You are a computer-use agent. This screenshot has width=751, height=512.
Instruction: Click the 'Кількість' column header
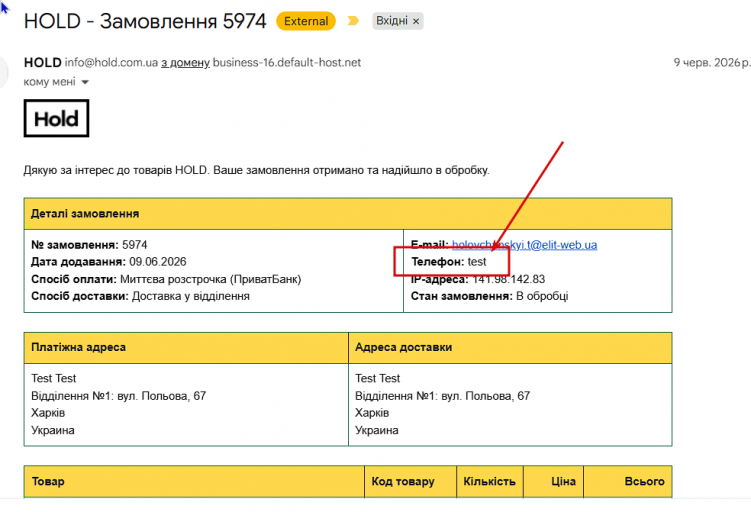[489, 481]
